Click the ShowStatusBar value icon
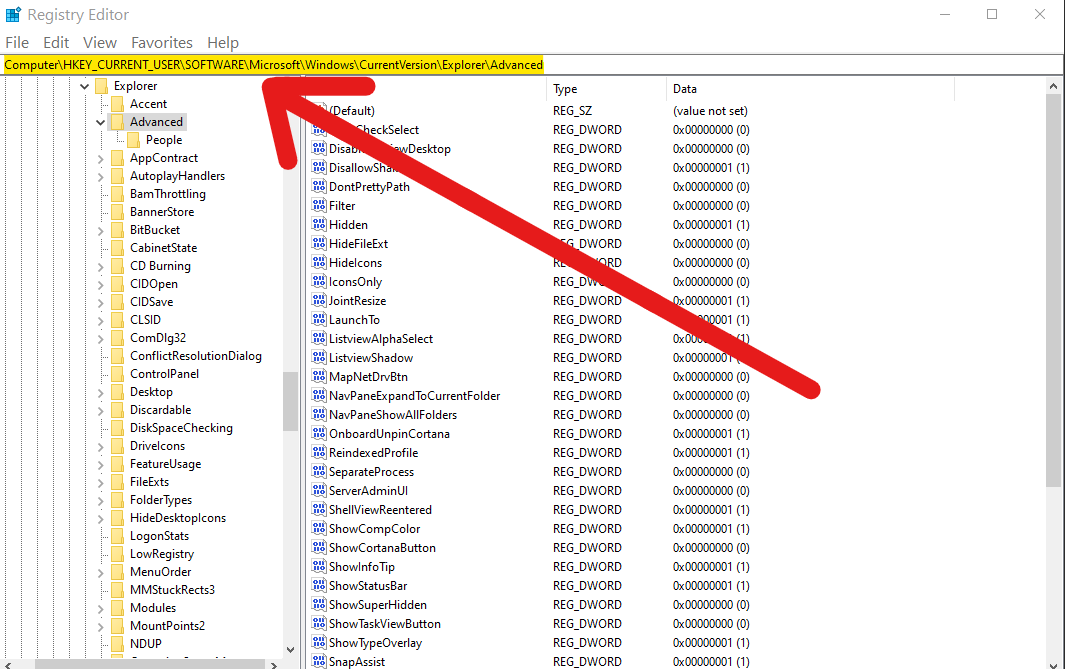This screenshot has height=669, width=1065. point(320,586)
